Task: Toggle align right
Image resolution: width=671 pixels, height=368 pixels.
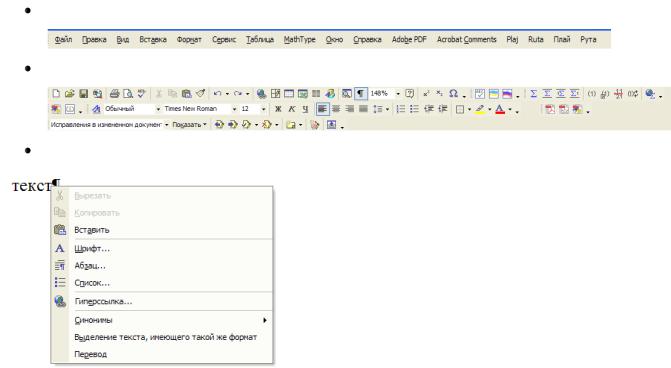Action: point(350,109)
